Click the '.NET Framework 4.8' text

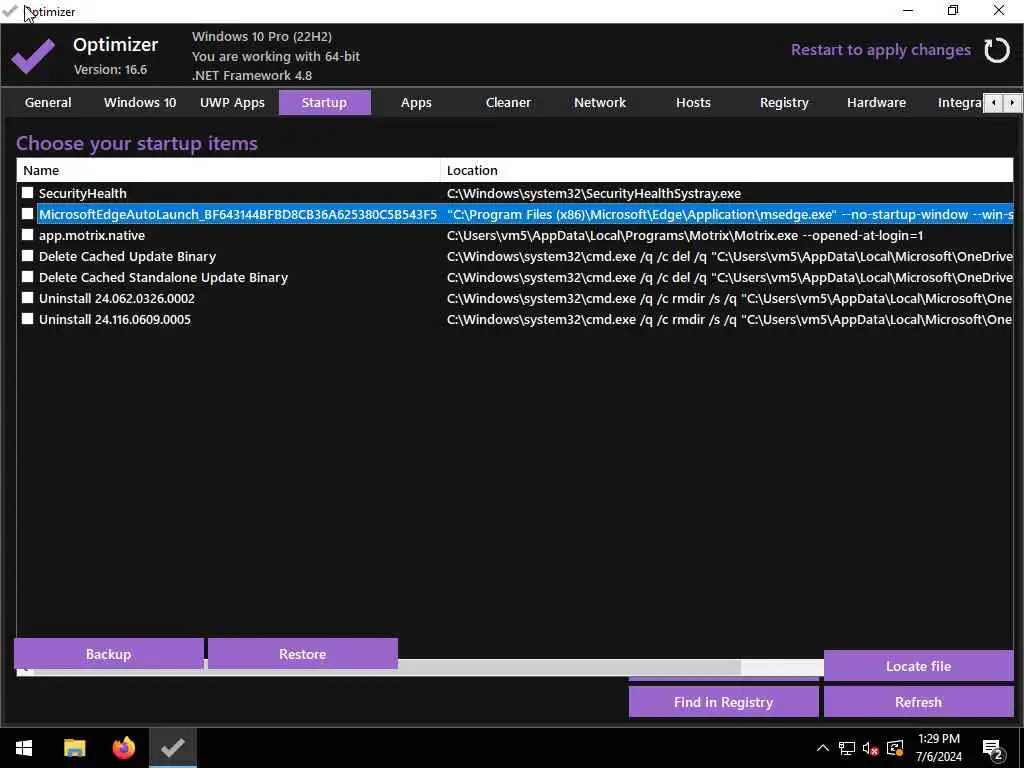click(x=252, y=75)
